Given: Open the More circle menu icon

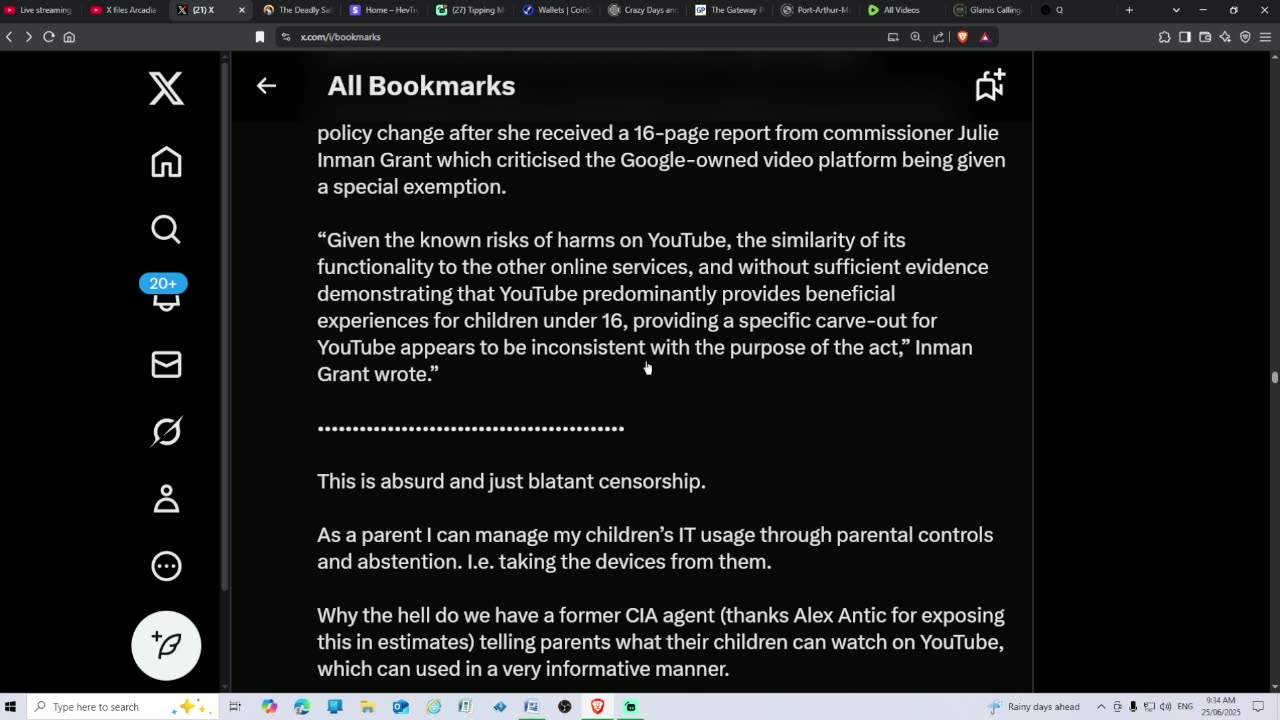Looking at the screenshot, I should [166, 566].
